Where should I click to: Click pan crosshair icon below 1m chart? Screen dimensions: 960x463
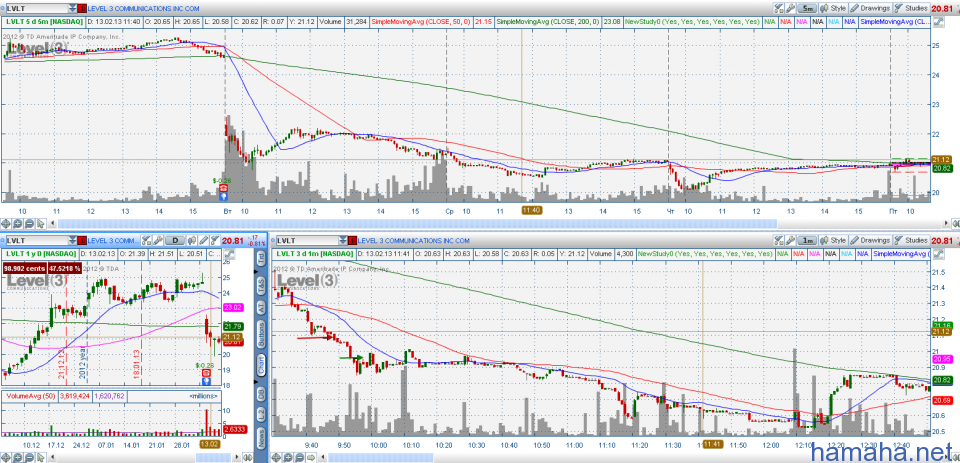pyautogui.click(x=276, y=457)
